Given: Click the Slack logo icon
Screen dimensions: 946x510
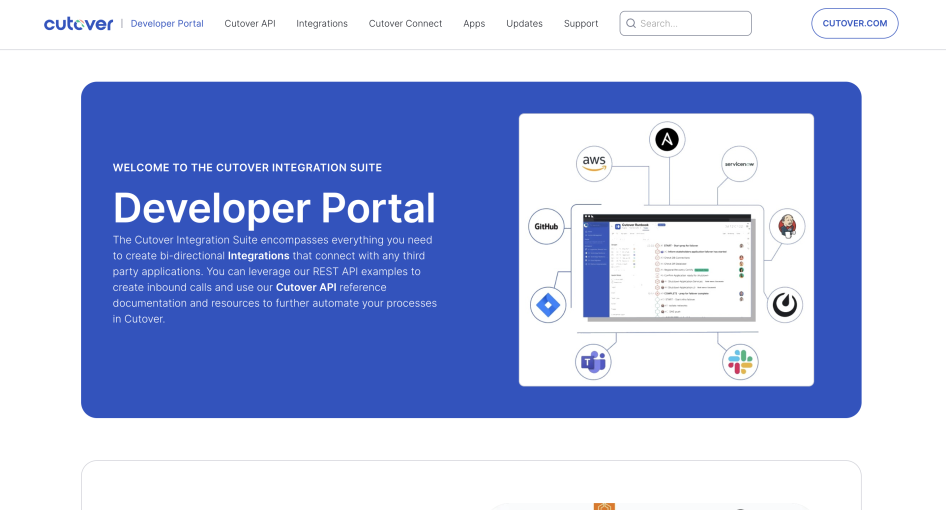Looking at the screenshot, I should (x=740, y=362).
